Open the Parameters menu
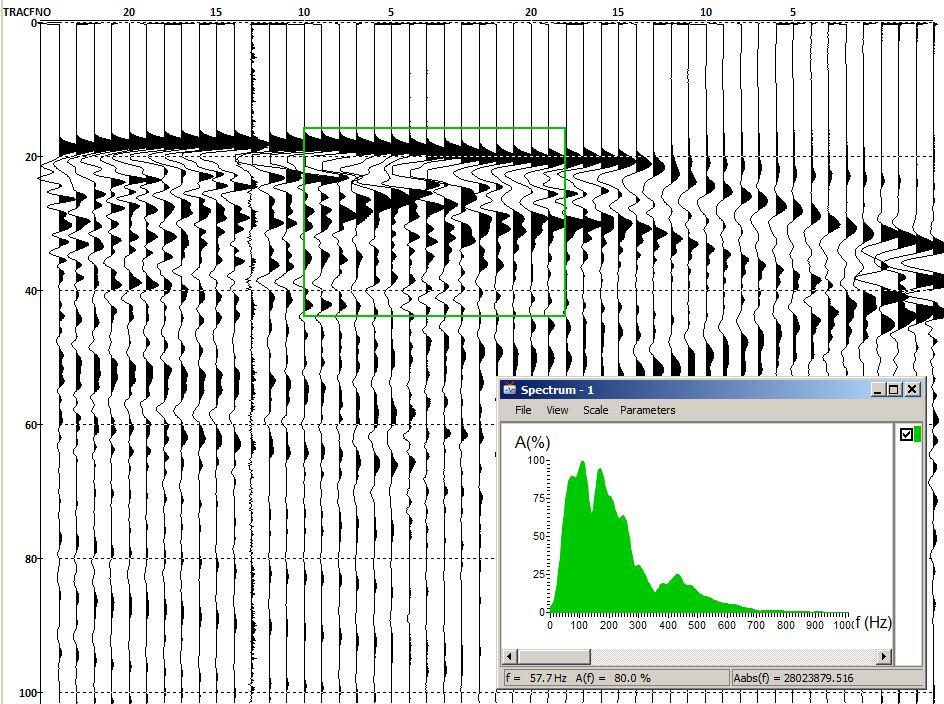944x704 pixels. [647, 410]
